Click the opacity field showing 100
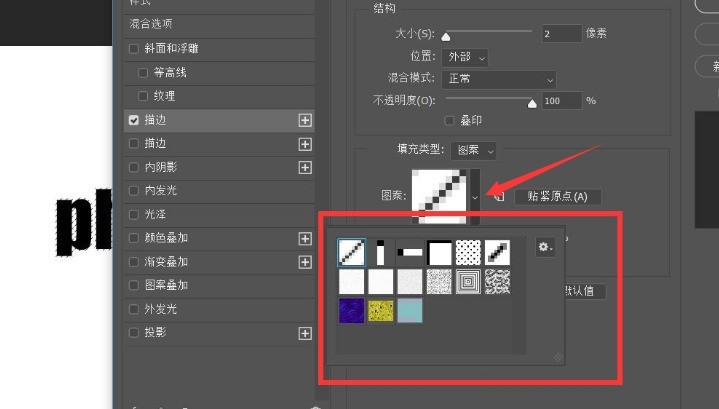The image size is (719, 409). [562, 101]
